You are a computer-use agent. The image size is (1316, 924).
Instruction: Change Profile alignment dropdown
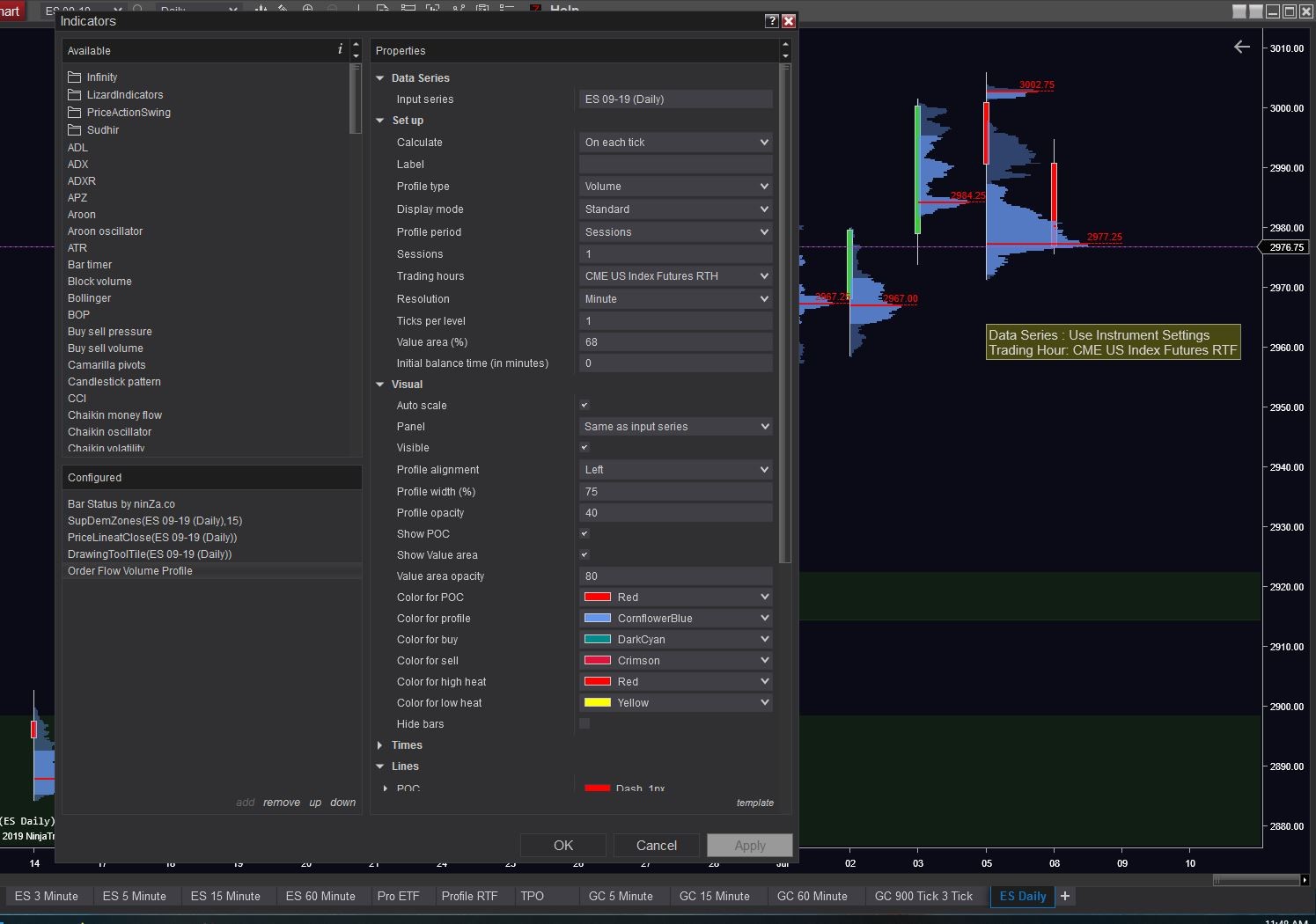coord(676,470)
